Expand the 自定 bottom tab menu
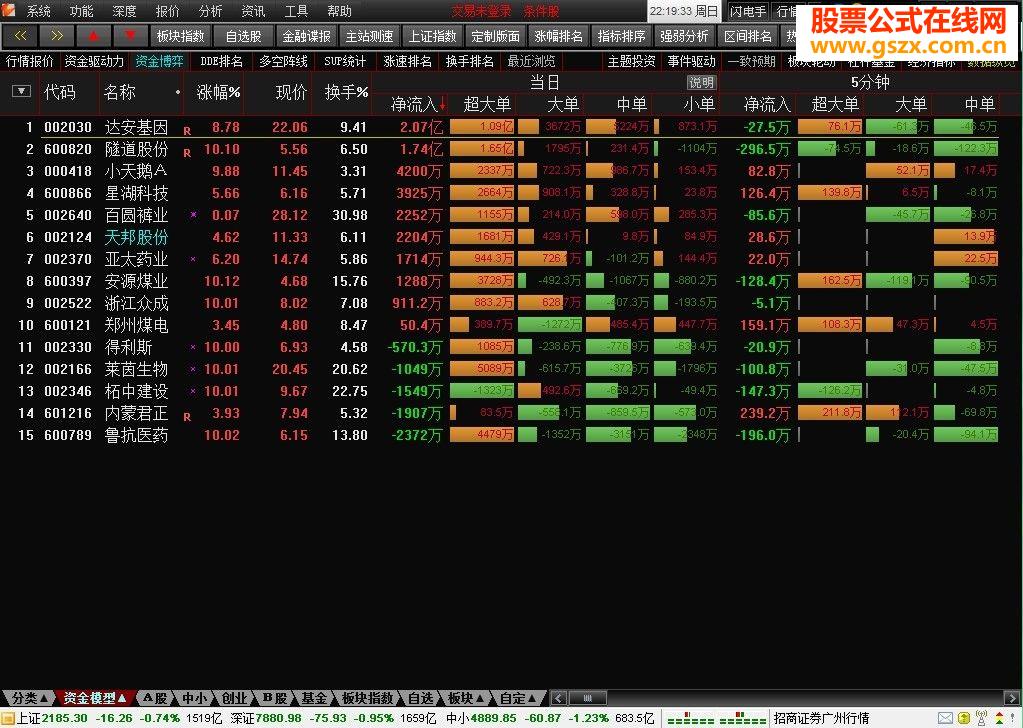Image resolution: width=1023 pixels, height=728 pixels. pyautogui.click(x=532, y=698)
